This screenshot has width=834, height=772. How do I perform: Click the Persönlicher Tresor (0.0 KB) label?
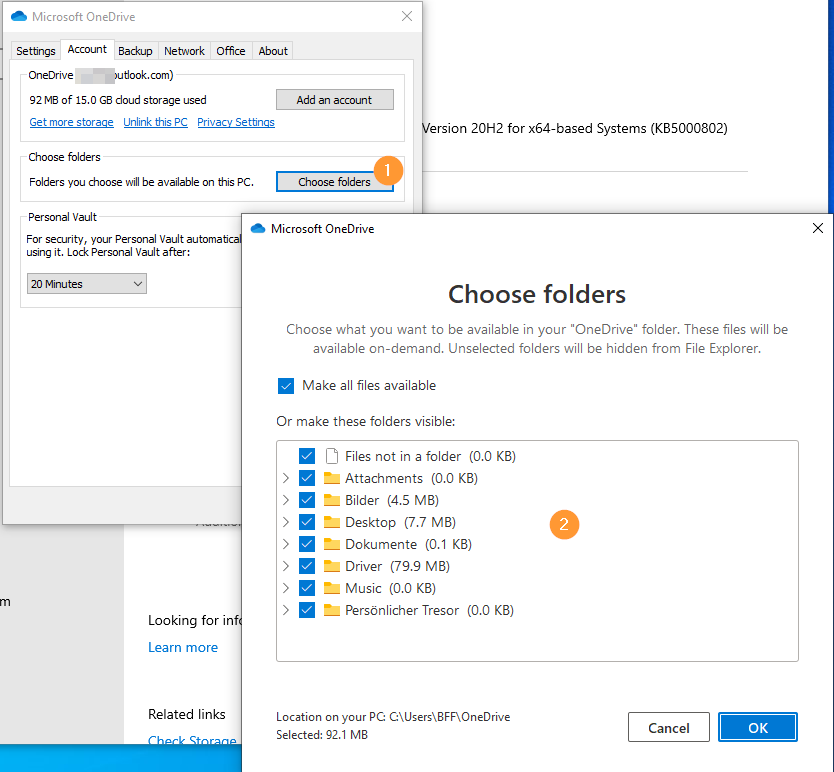pyautogui.click(x=429, y=610)
